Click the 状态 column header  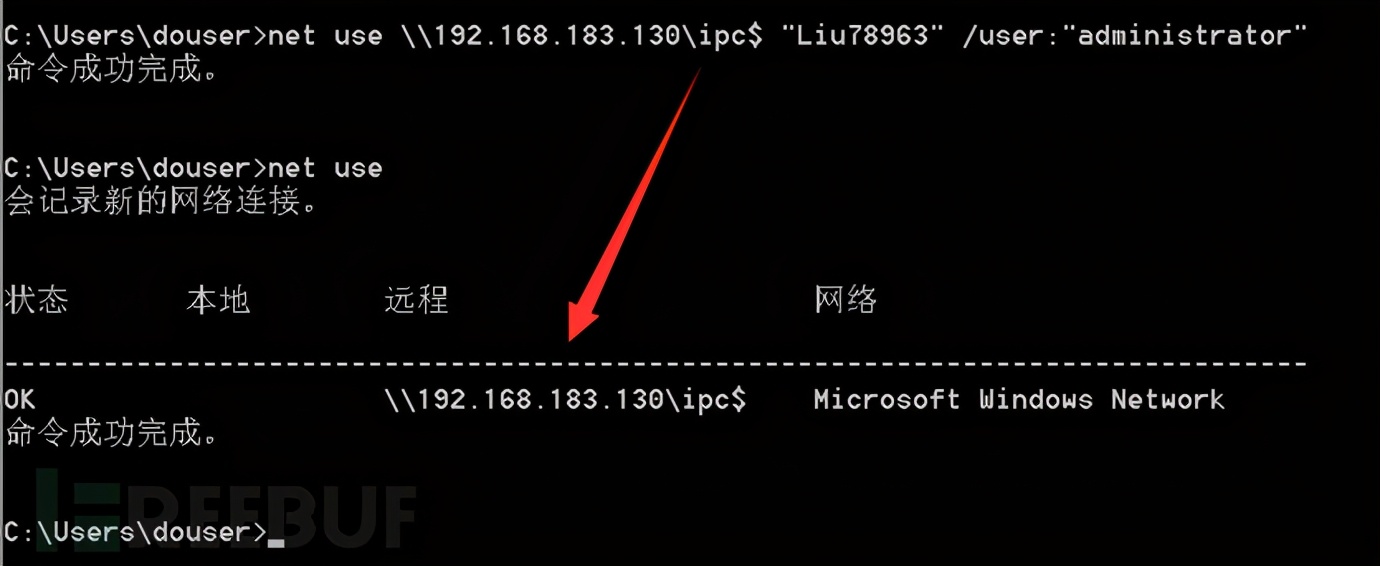coord(37,299)
